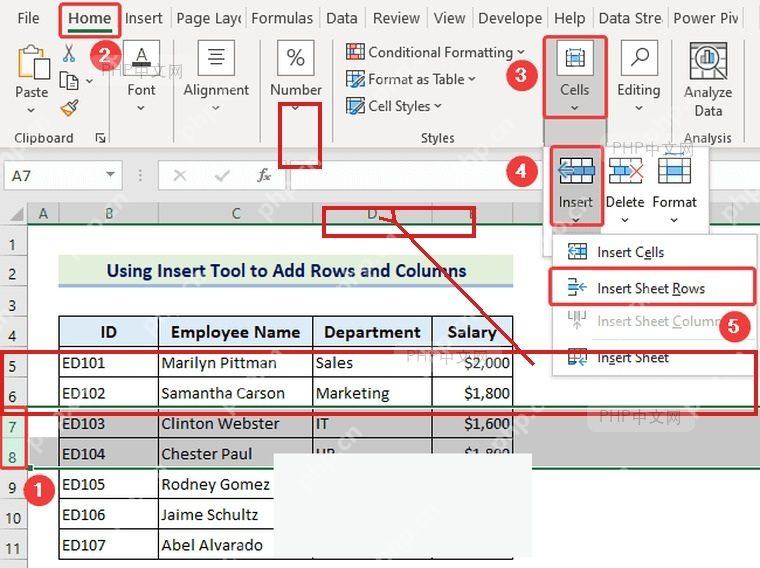760x568 pixels.
Task: Select row 7 header
Action: [13, 427]
